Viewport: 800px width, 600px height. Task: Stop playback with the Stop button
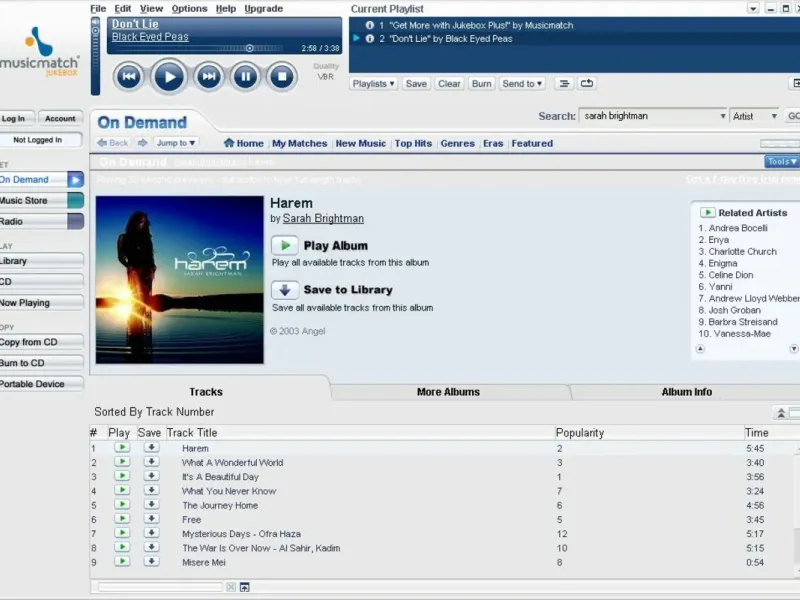pyautogui.click(x=282, y=77)
